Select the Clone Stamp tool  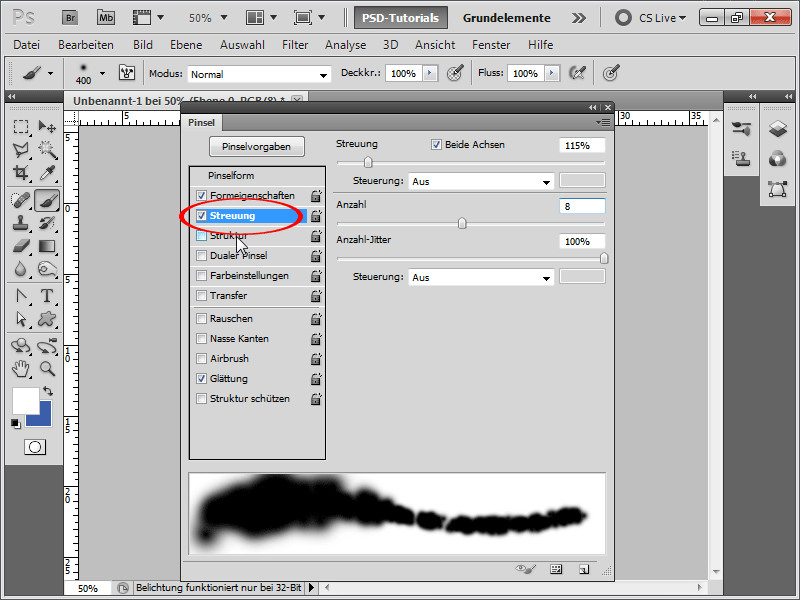(21, 223)
